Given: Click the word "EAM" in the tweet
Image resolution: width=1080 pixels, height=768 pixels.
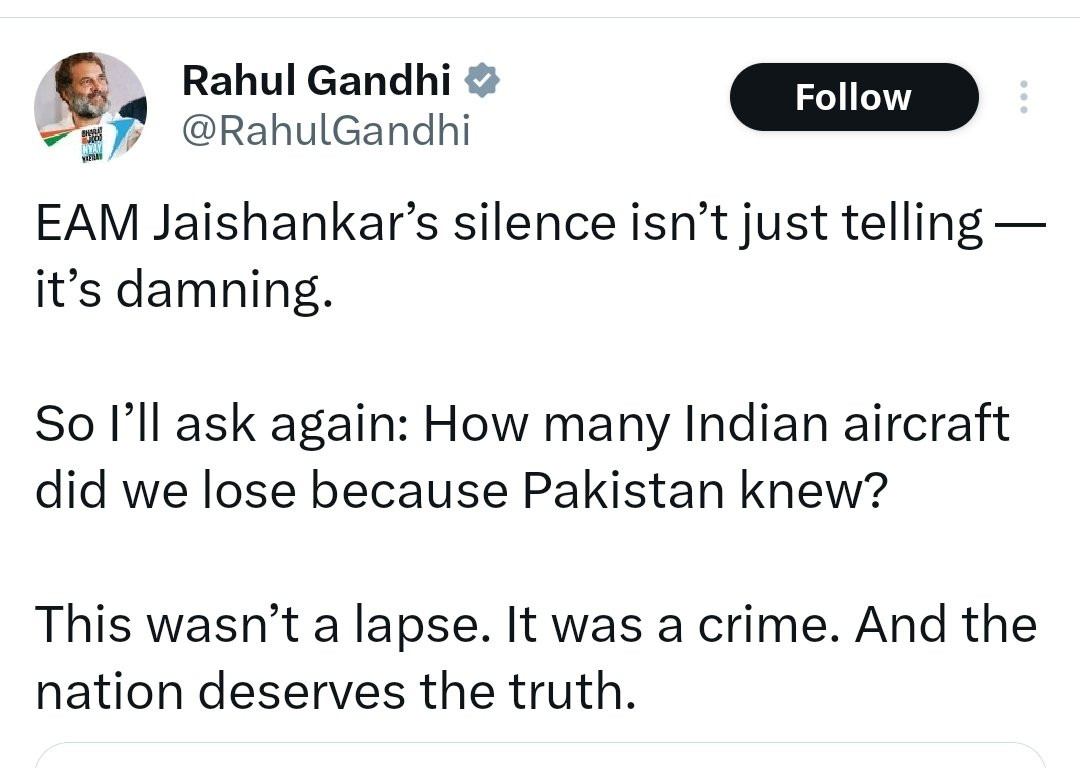Looking at the screenshot, I should (x=88, y=224).
